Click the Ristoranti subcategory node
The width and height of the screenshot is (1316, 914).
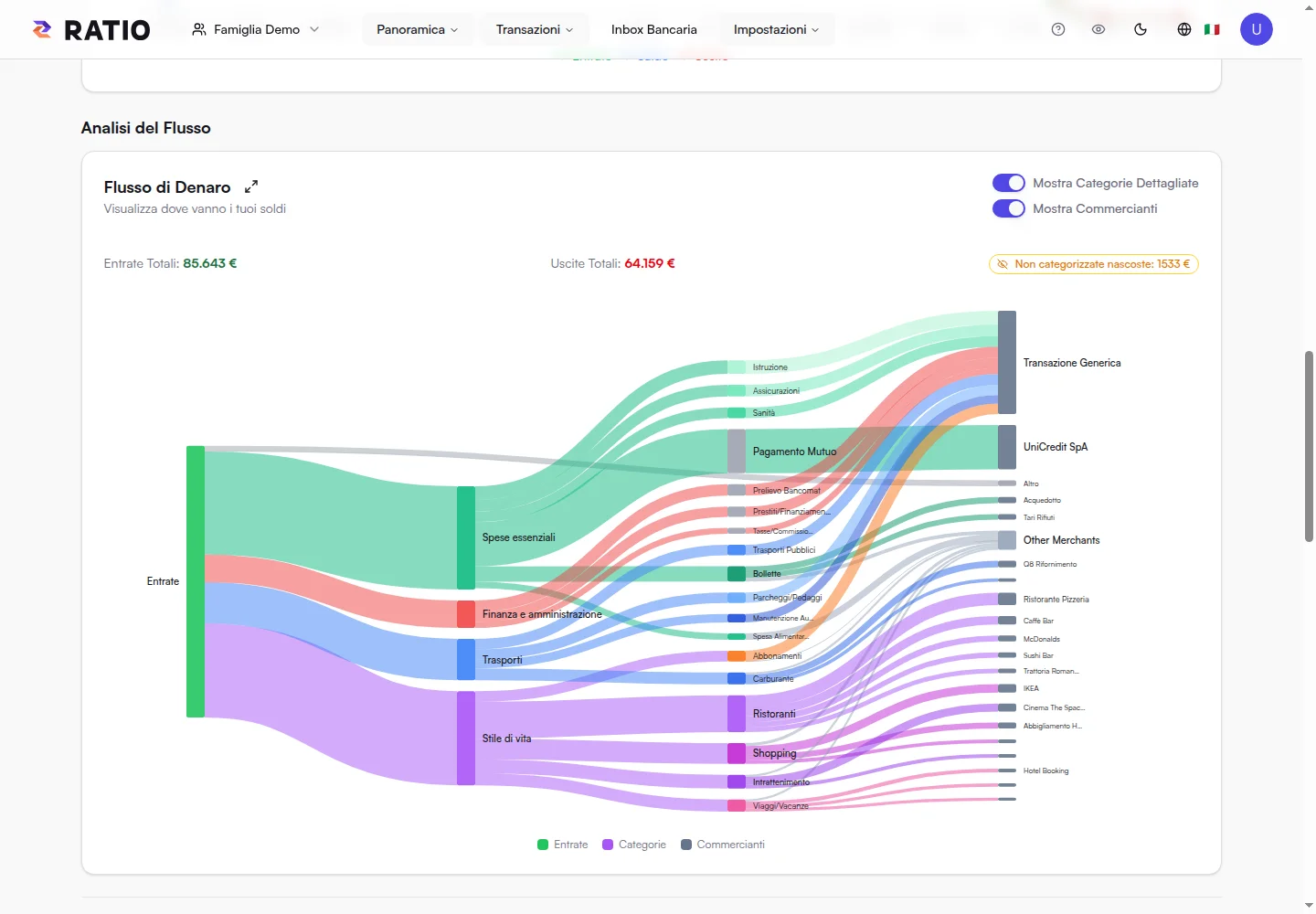click(737, 714)
